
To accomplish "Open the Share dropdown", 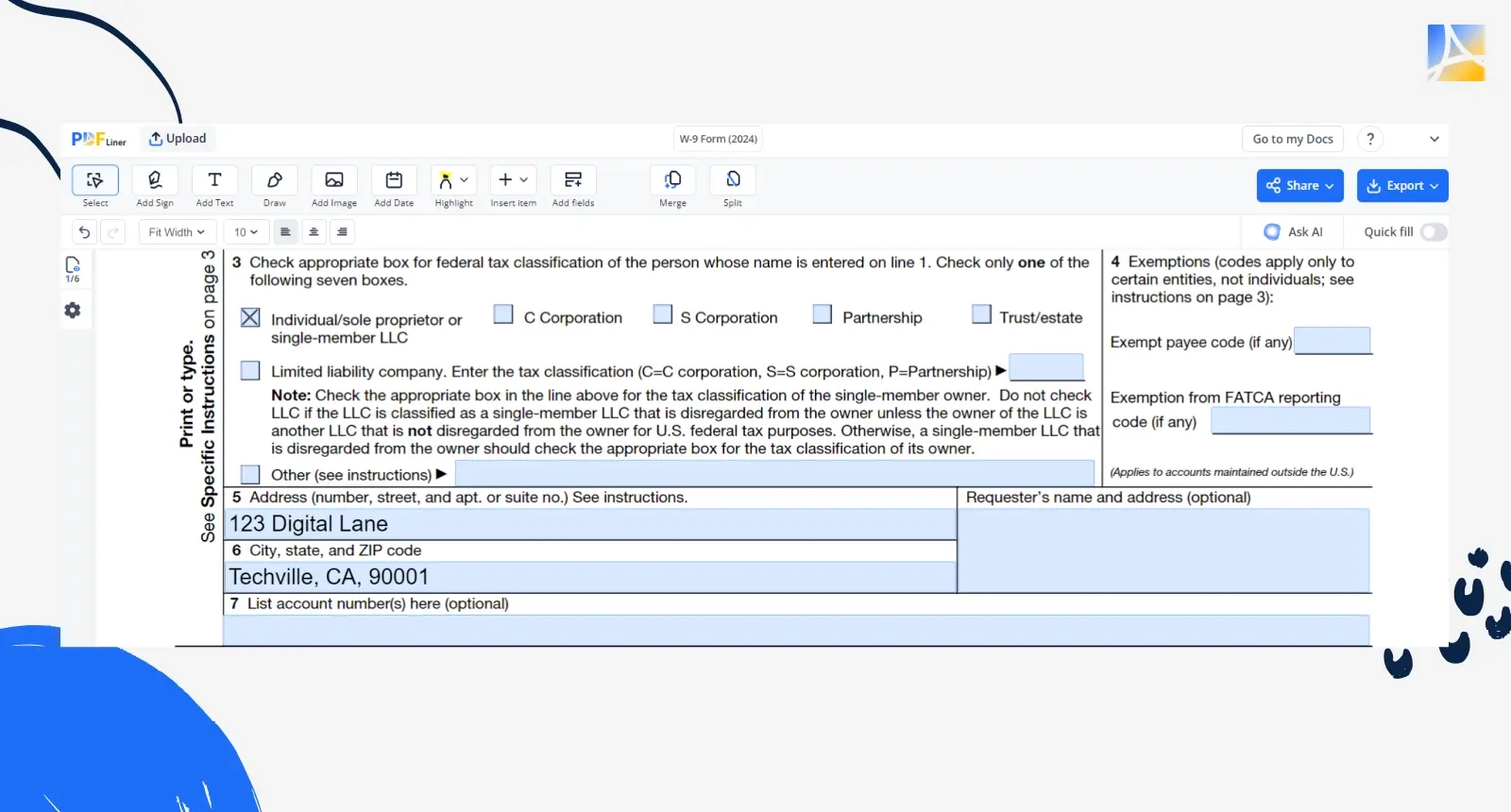I will pyautogui.click(x=1300, y=186).
